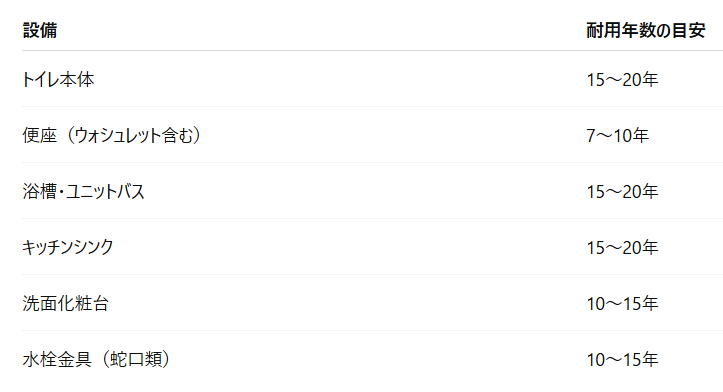Click the word ユニットバス in the third row
This screenshot has width=723, height=392.
click(106, 191)
